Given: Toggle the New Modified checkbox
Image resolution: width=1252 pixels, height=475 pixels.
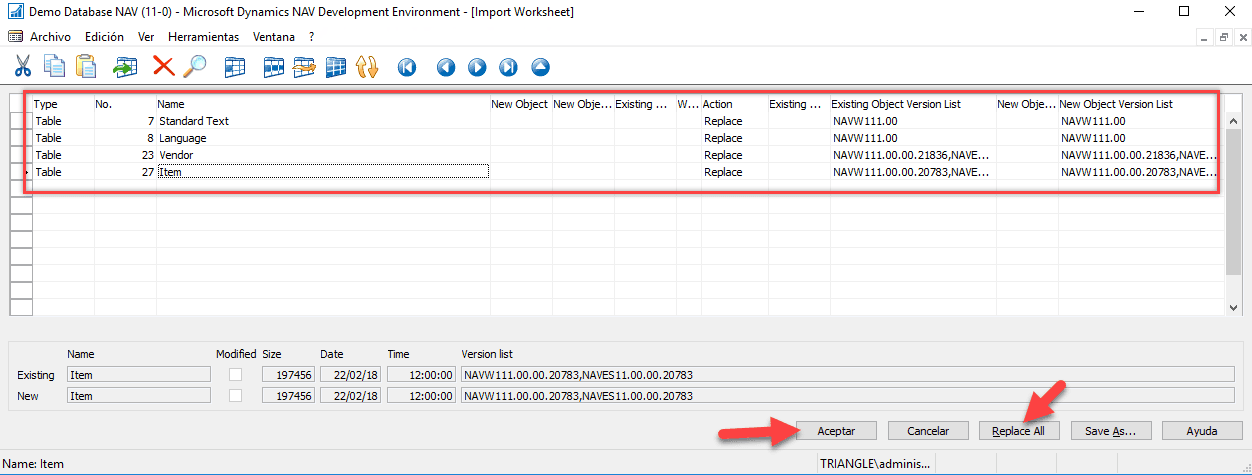Looking at the screenshot, I should (236, 396).
